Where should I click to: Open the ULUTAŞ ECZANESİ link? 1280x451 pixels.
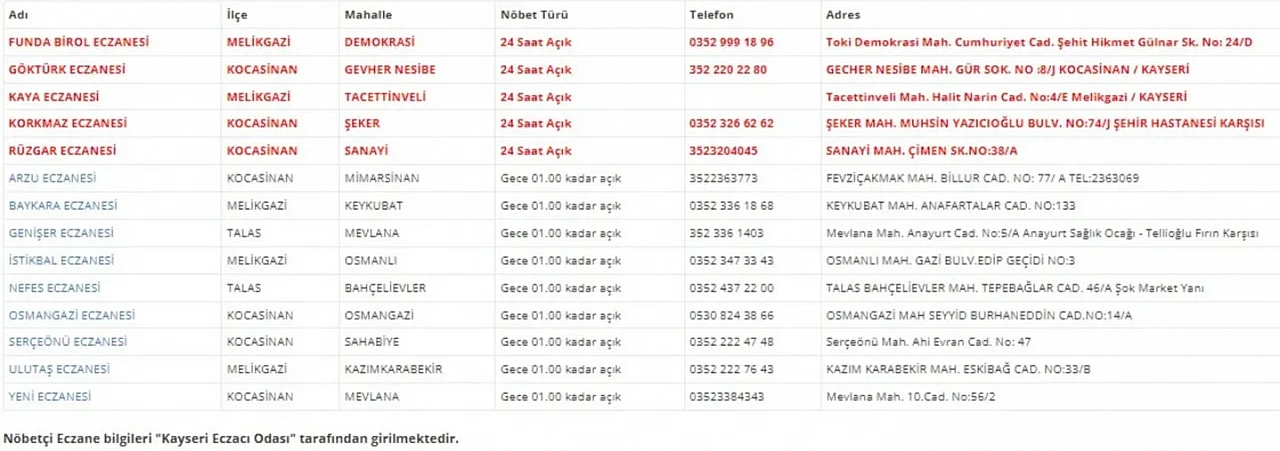[x=57, y=369]
